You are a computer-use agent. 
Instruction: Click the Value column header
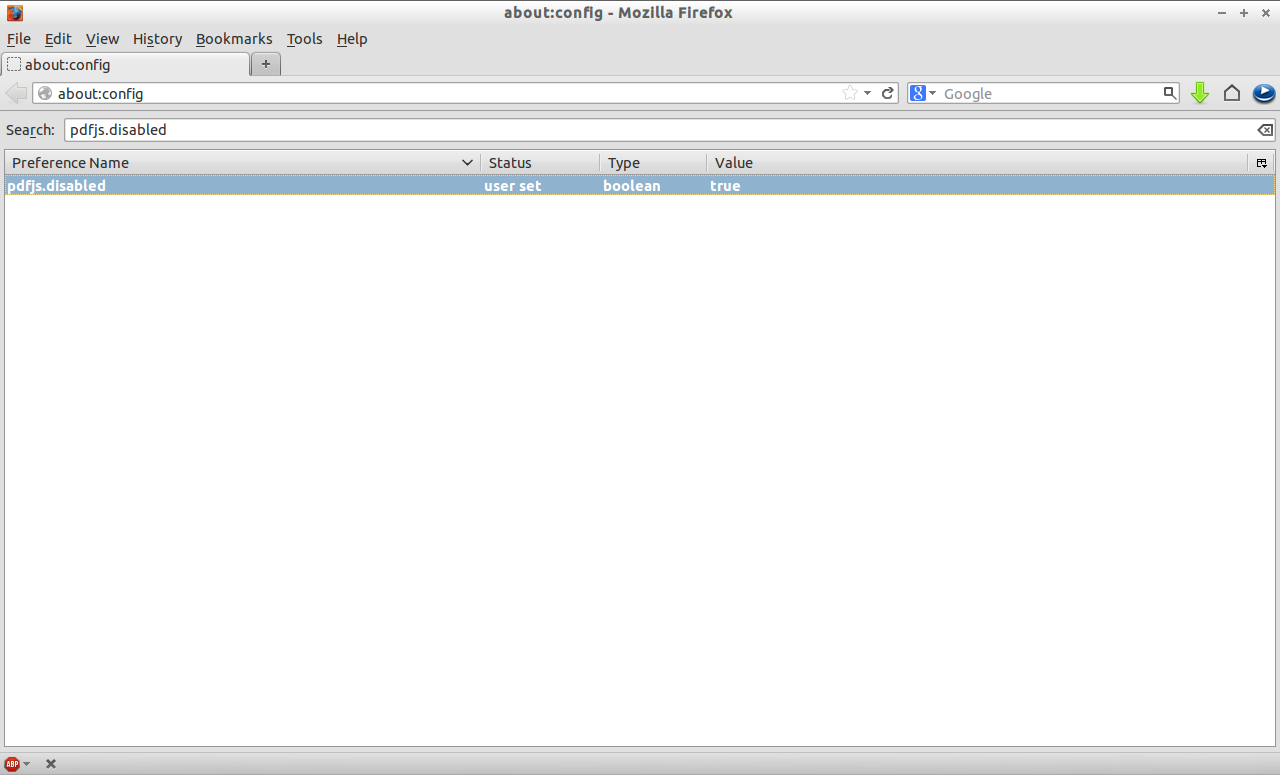point(977,163)
